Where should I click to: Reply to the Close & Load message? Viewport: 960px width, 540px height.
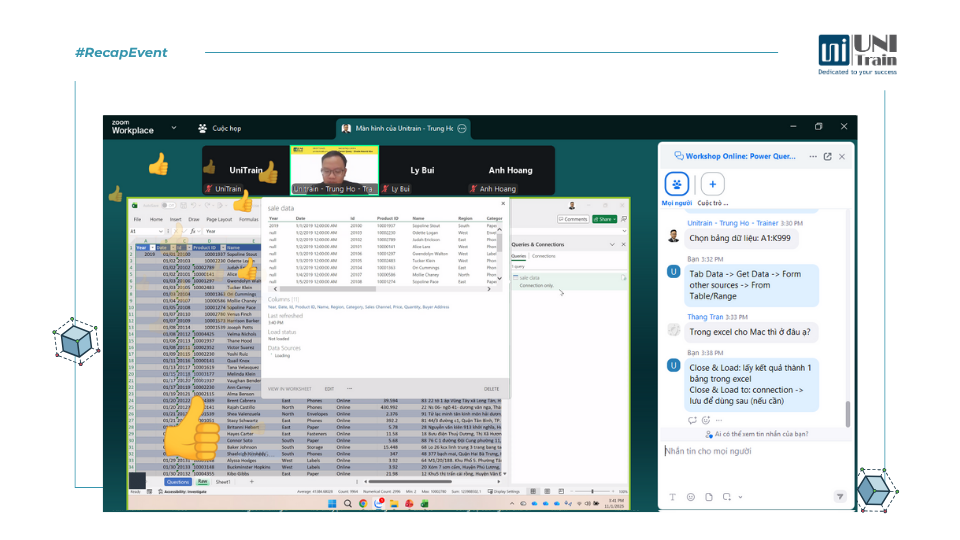[x=692, y=420]
